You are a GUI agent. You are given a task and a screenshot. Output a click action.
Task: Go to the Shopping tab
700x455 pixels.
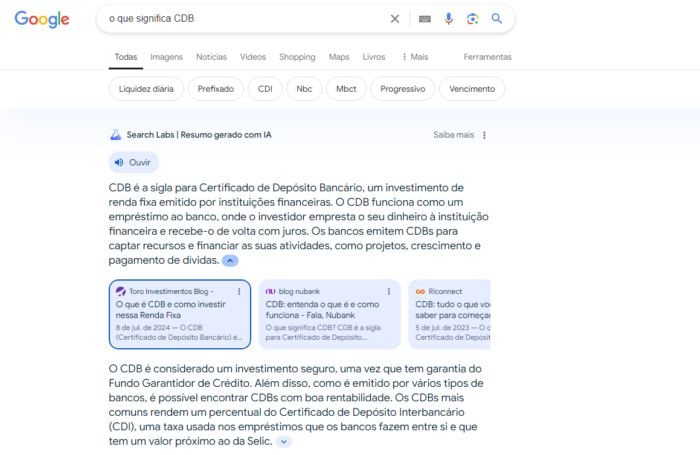297,57
